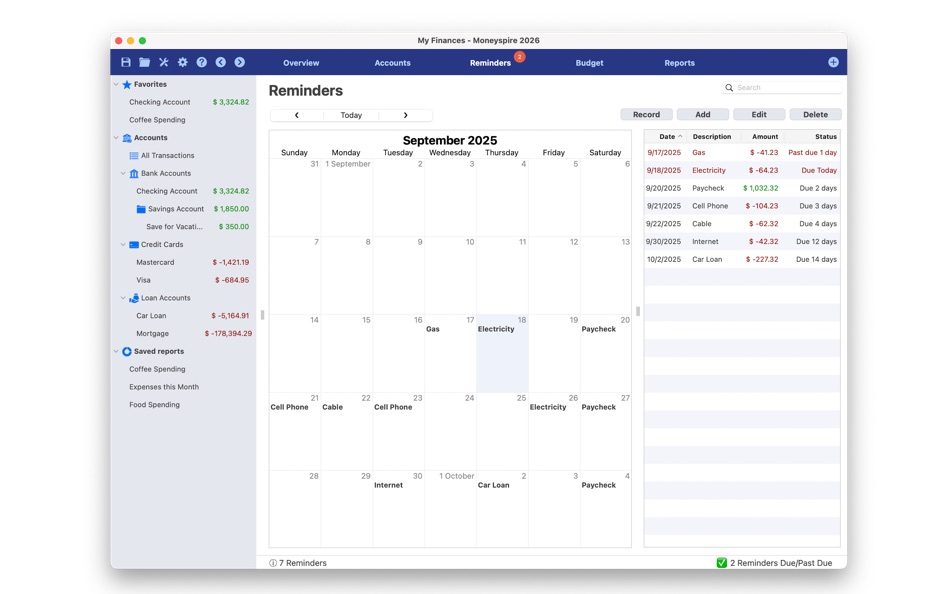
Task: Collapse the Accounts section
Action: click(116, 138)
